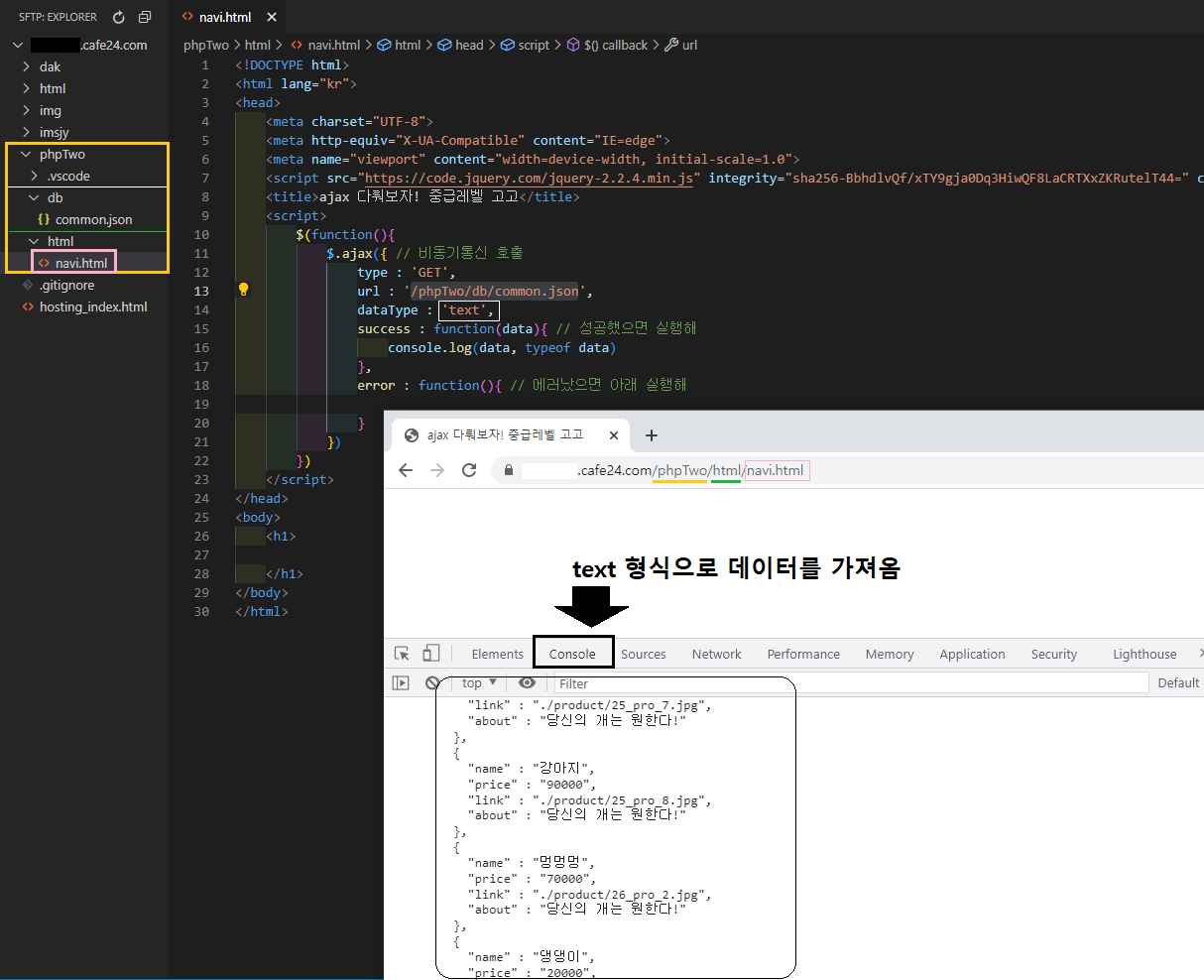Click 'text' dataType value on line 14
Image resolution: width=1204 pixels, height=980 pixels.
point(465,309)
